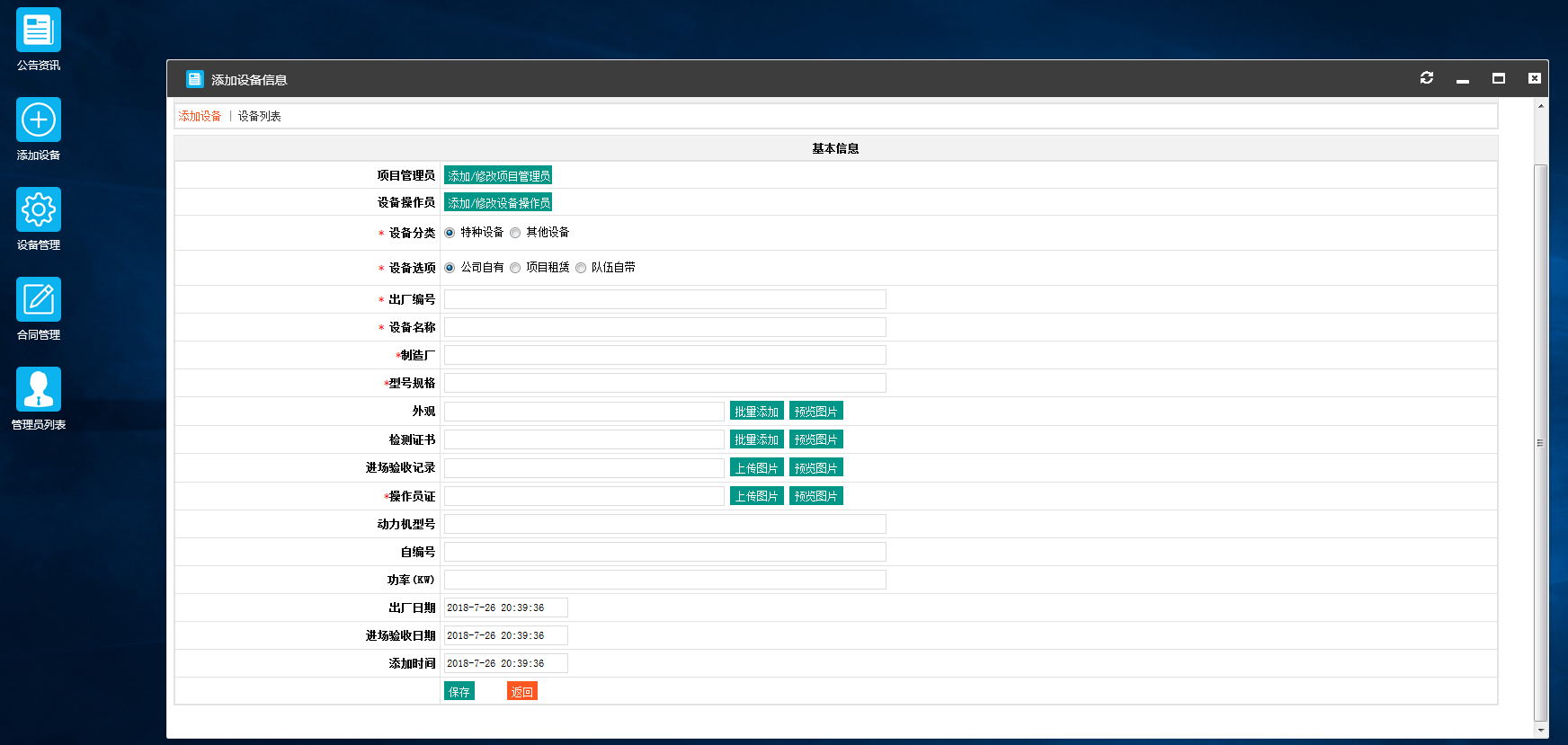Click 添加/修改项目管理员 button
Image resolution: width=1568 pixels, height=745 pixels.
pos(498,176)
